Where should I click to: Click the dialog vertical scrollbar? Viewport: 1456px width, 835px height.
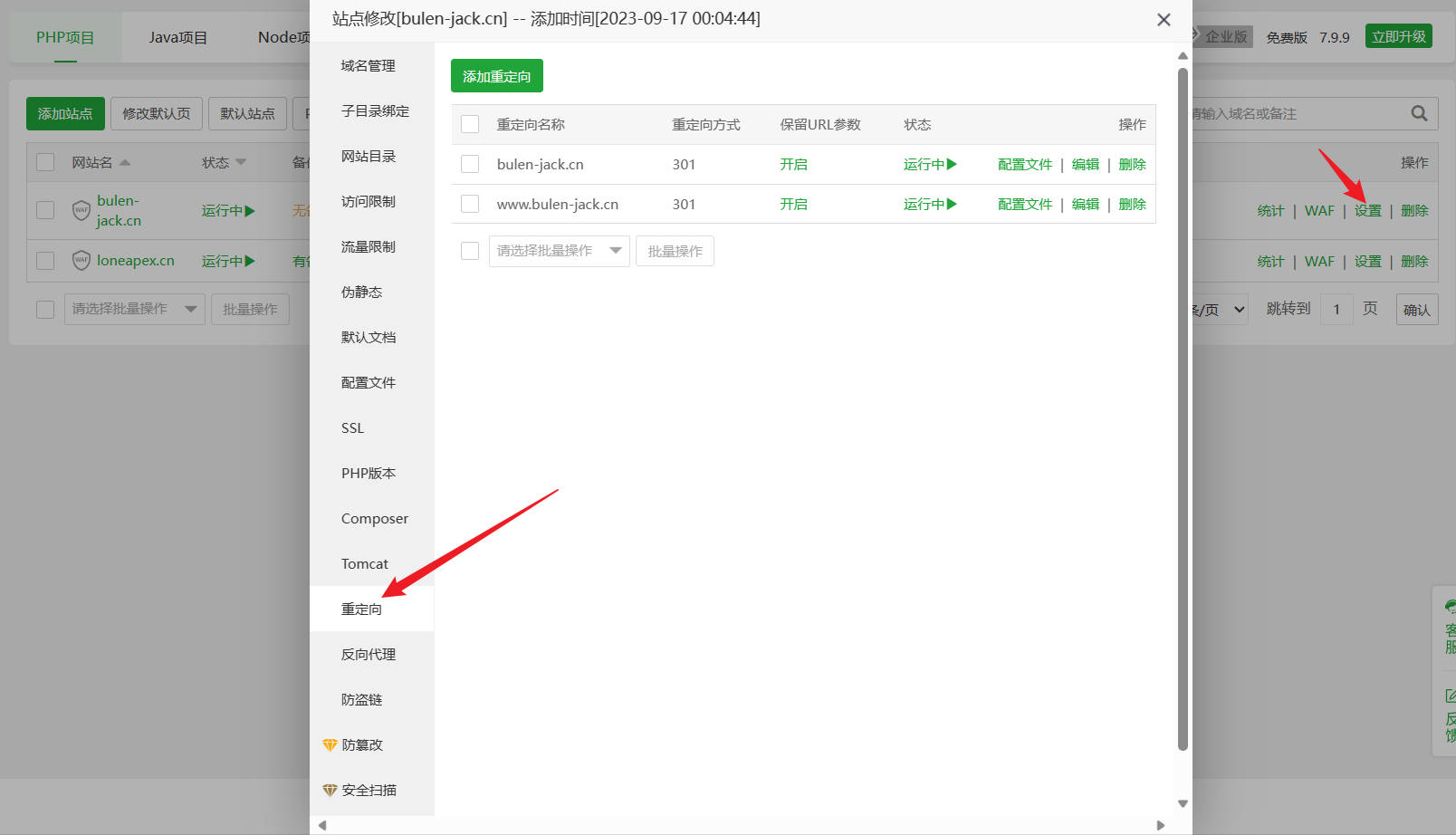(x=1183, y=408)
